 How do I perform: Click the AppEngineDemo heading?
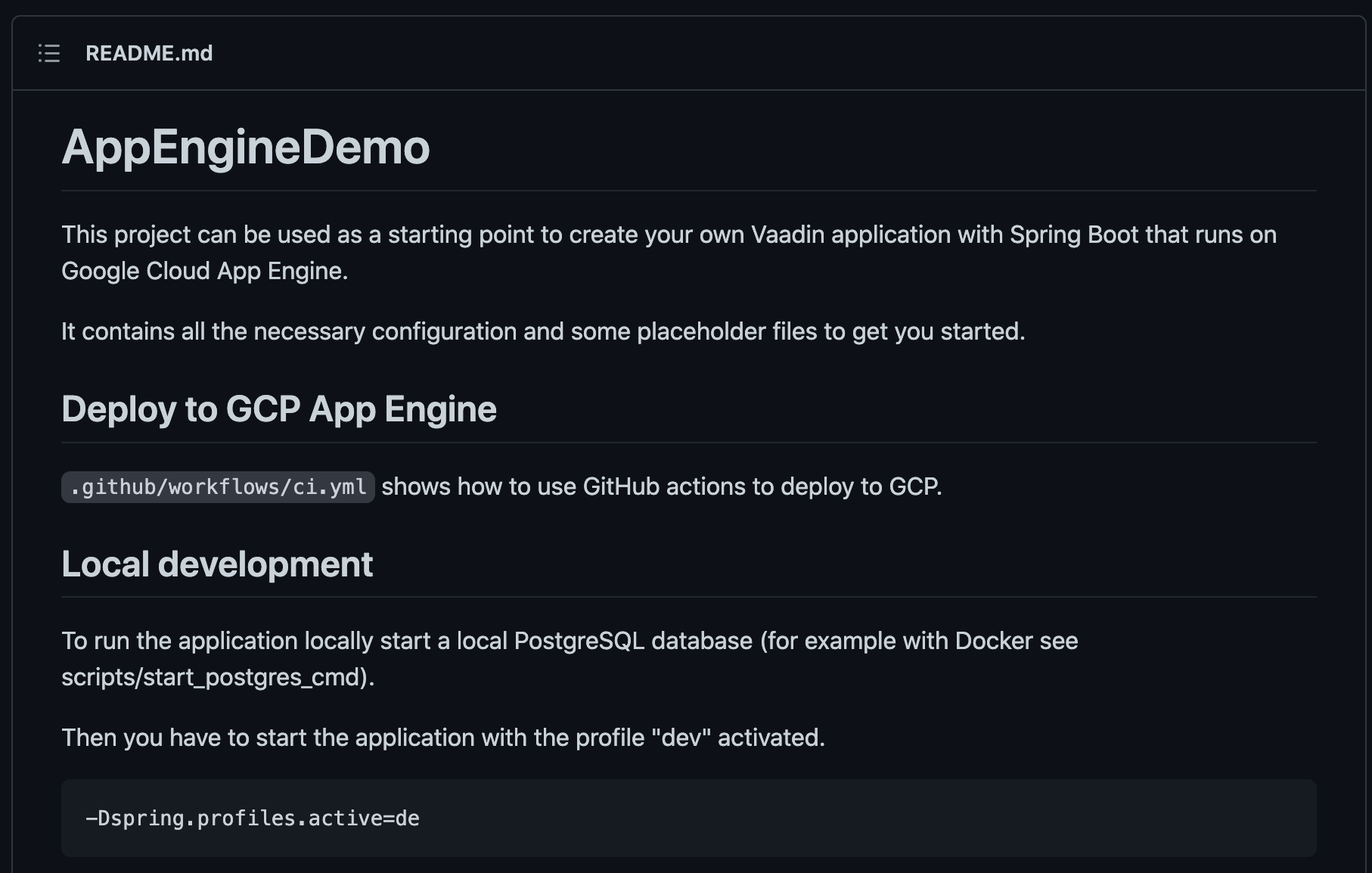pos(246,147)
